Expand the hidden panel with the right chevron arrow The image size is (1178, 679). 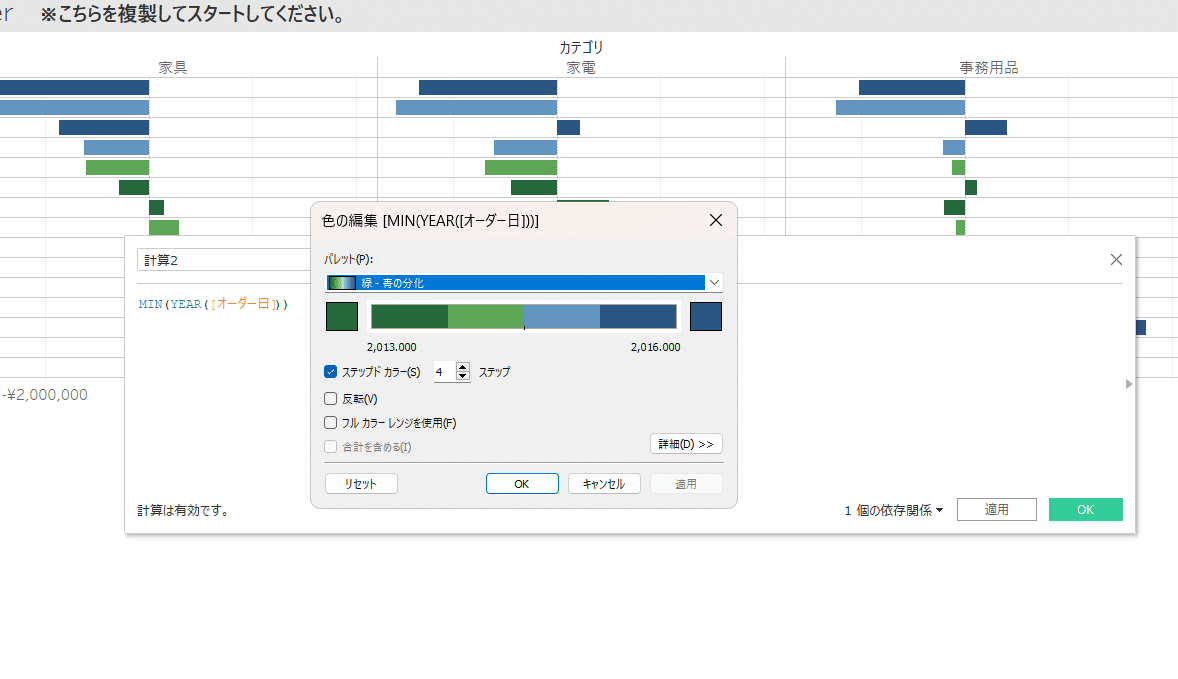pyautogui.click(x=1128, y=384)
